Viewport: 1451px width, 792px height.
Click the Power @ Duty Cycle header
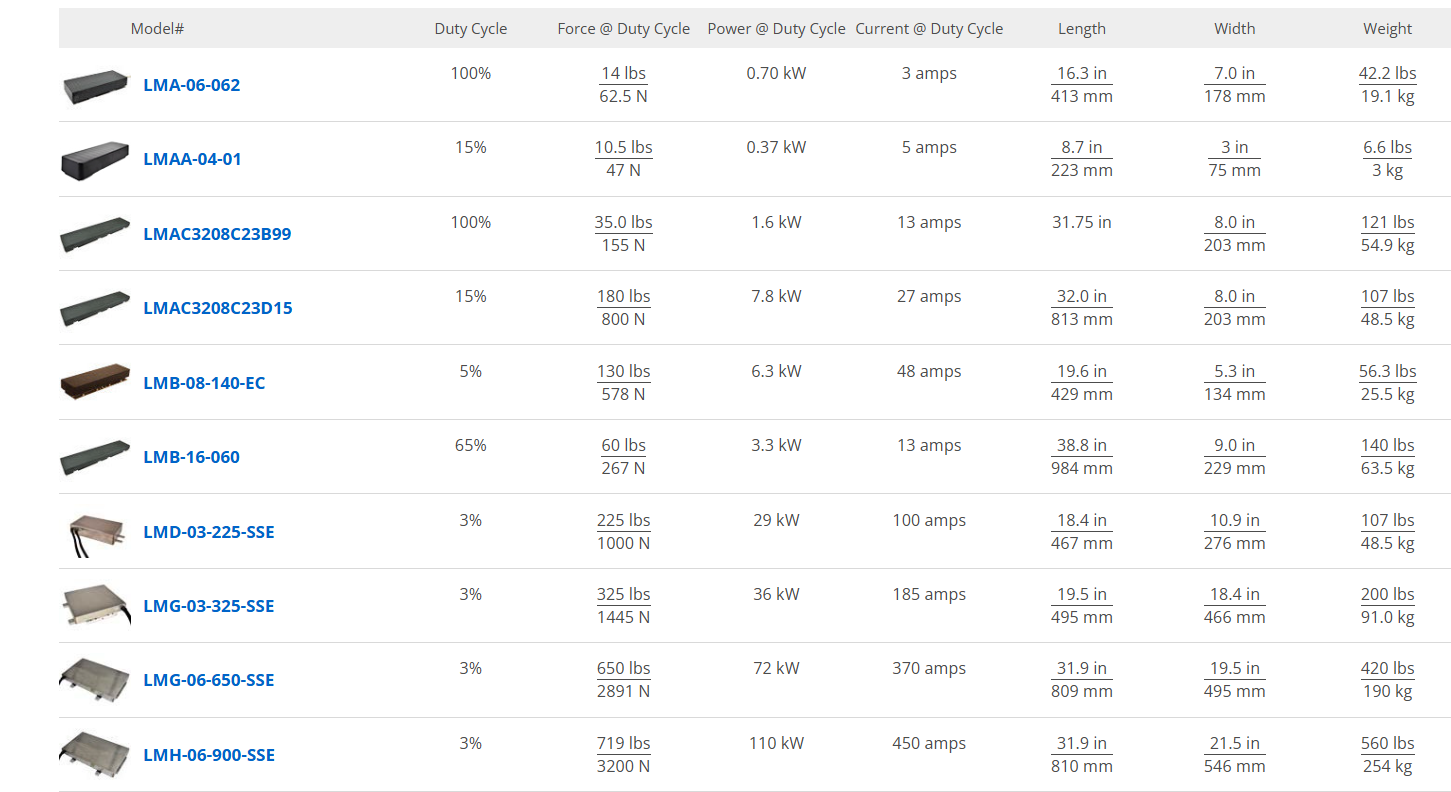pos(776,29)
